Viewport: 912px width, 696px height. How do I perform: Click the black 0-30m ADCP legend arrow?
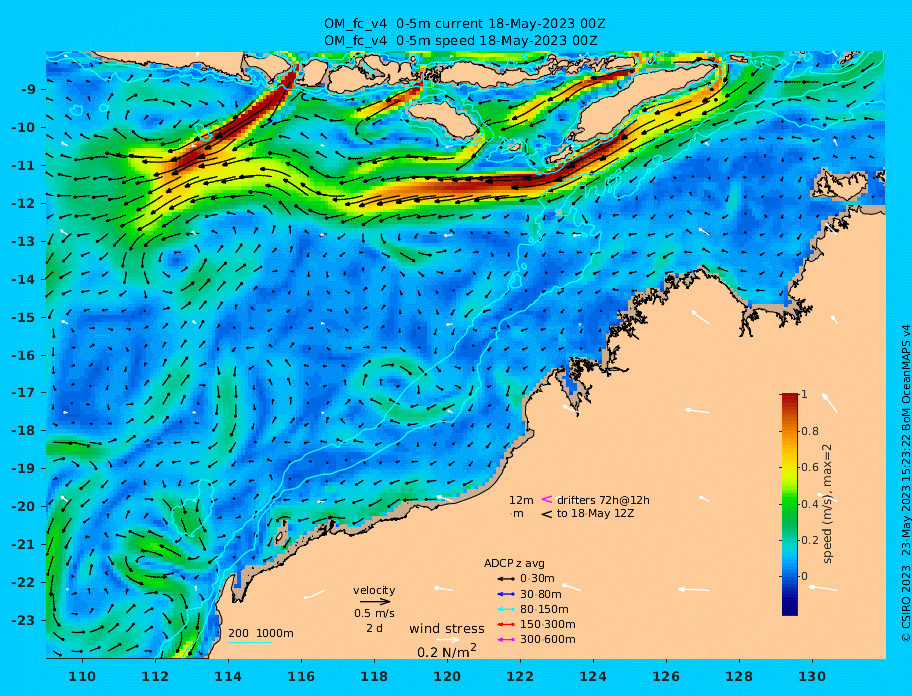pyautogui.click(x=506, y=579)
